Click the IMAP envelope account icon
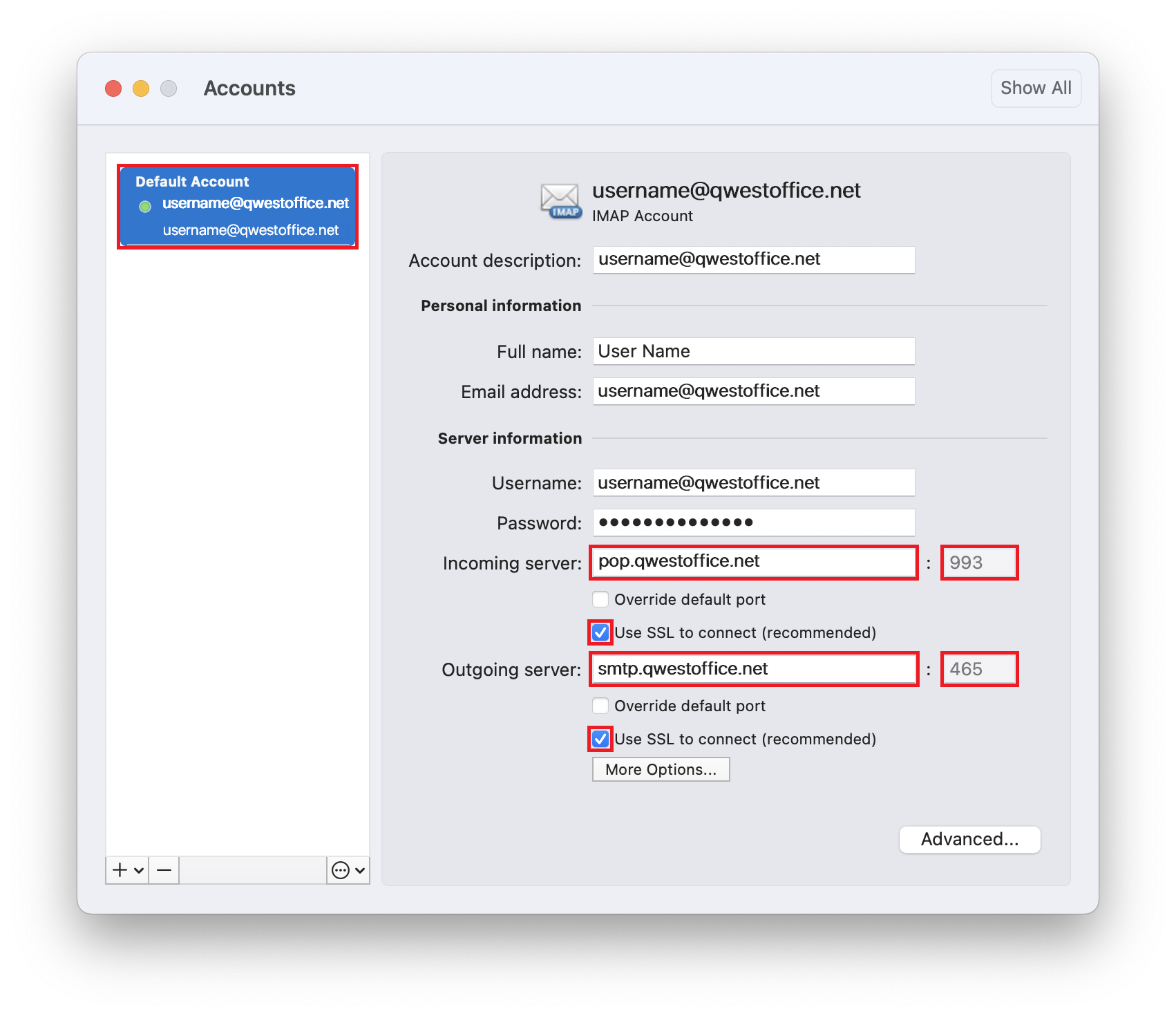The image size is (1176, 1016). click(x=560, y=201)
